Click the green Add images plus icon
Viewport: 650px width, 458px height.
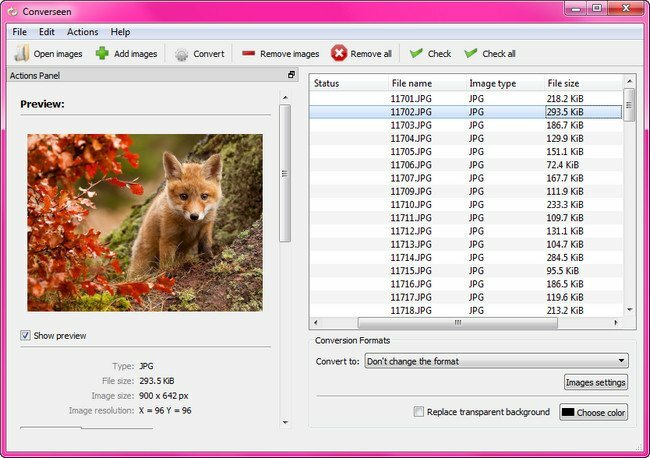point(102,54)
